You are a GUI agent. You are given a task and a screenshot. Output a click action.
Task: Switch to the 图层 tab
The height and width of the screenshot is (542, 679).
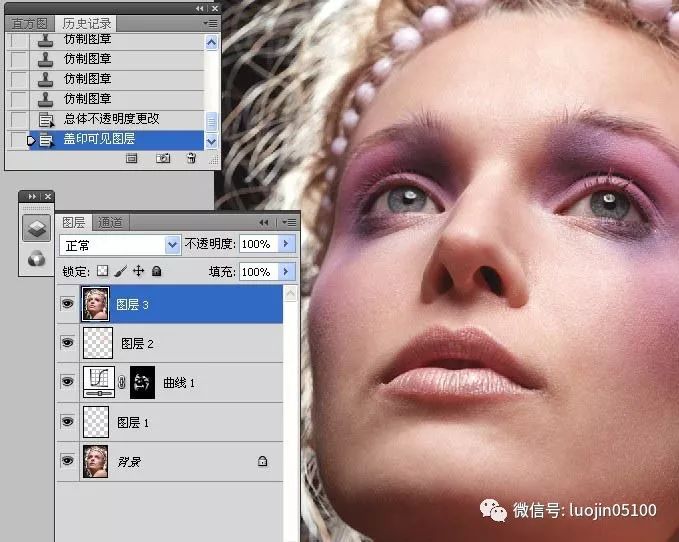tap(74, 223)
